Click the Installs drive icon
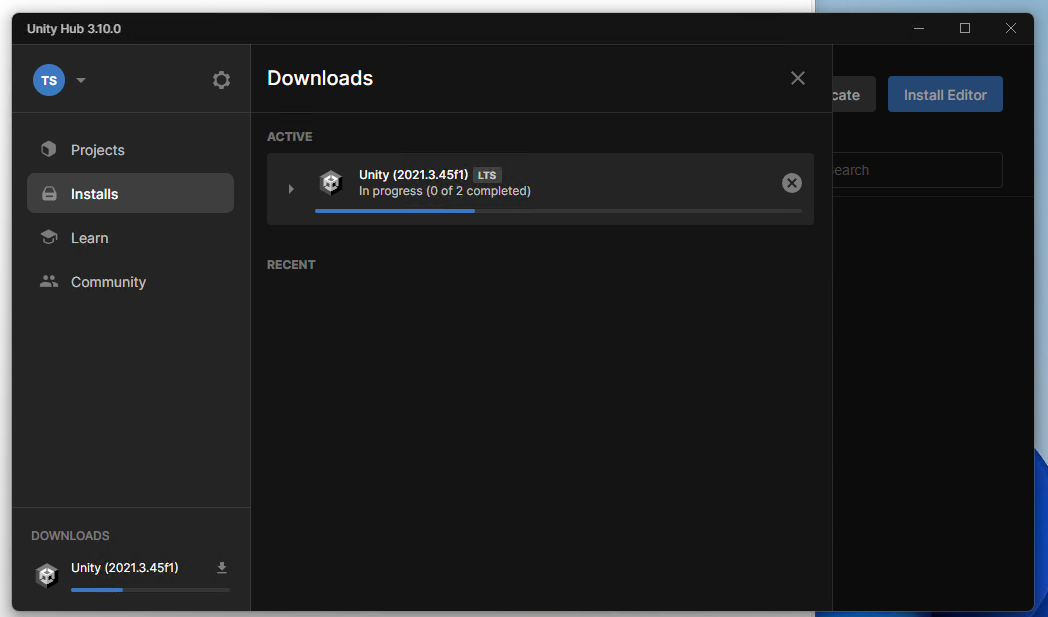Image resolution: width=1048 pixels, height=617 pixels. [49, 193]
